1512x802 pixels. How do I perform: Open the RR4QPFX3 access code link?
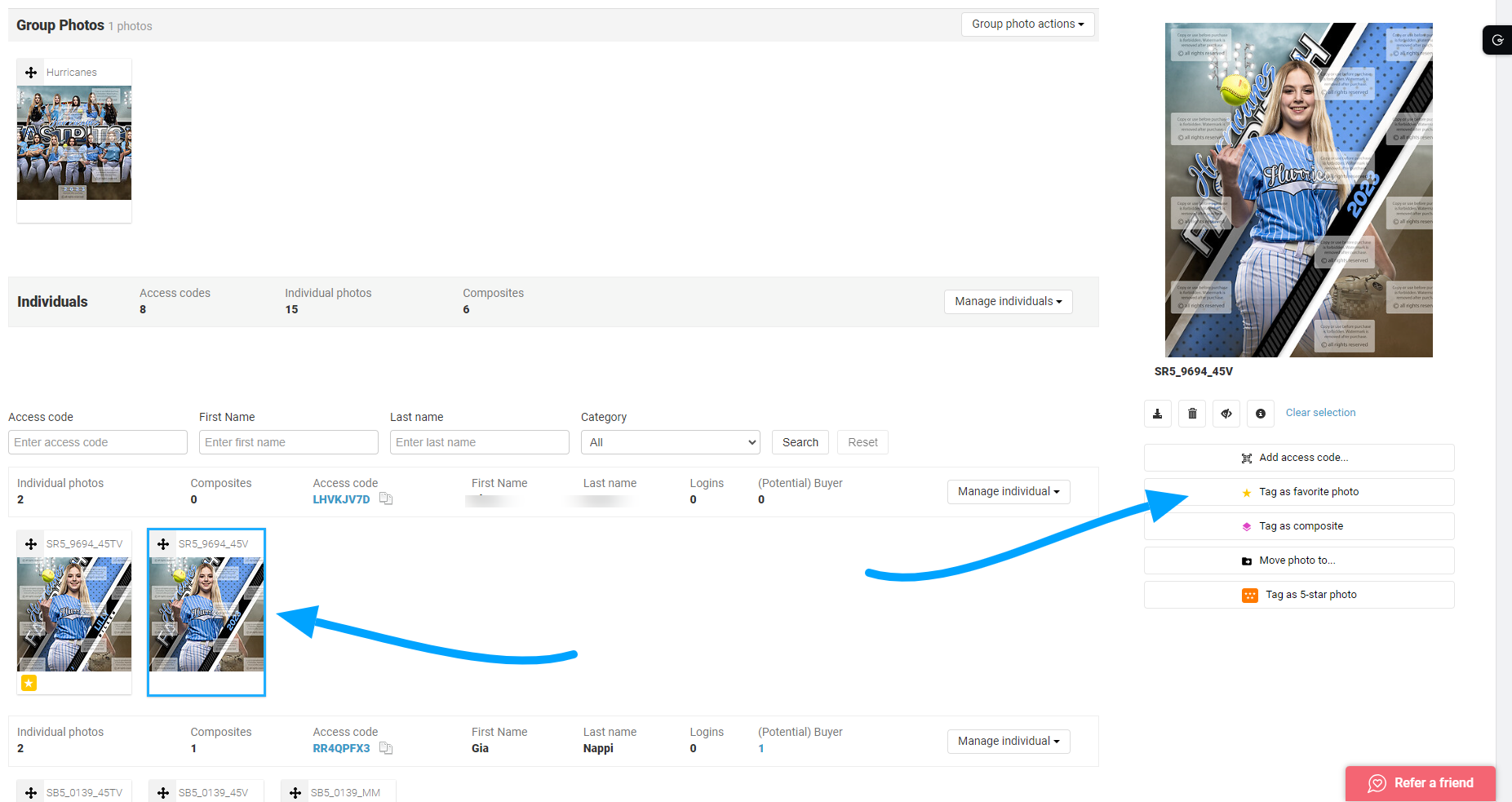click(x=341, y=749)
